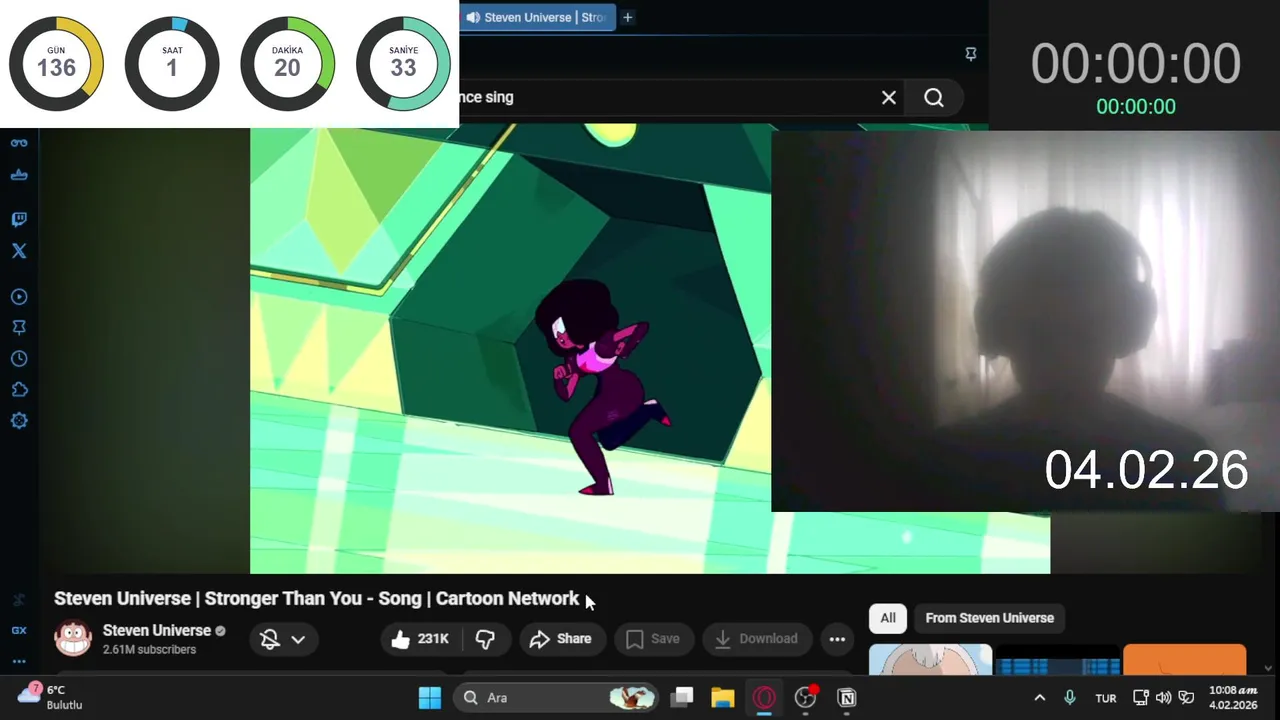Open browsing History from the clock icon
The height and width of the screenshot is (720, 1280).
click(19, 359)
